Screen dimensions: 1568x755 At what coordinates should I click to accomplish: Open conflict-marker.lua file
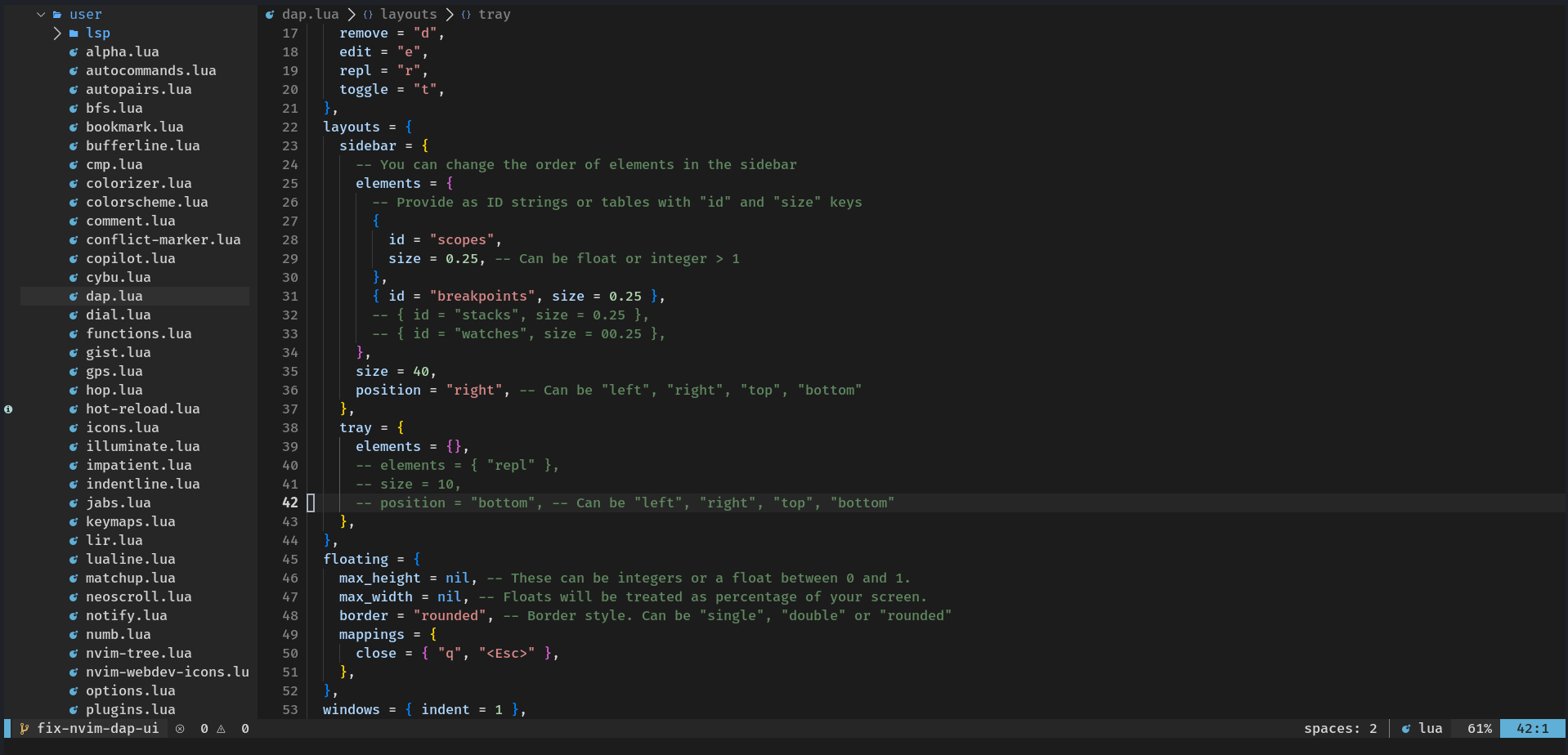coord(164,240)
